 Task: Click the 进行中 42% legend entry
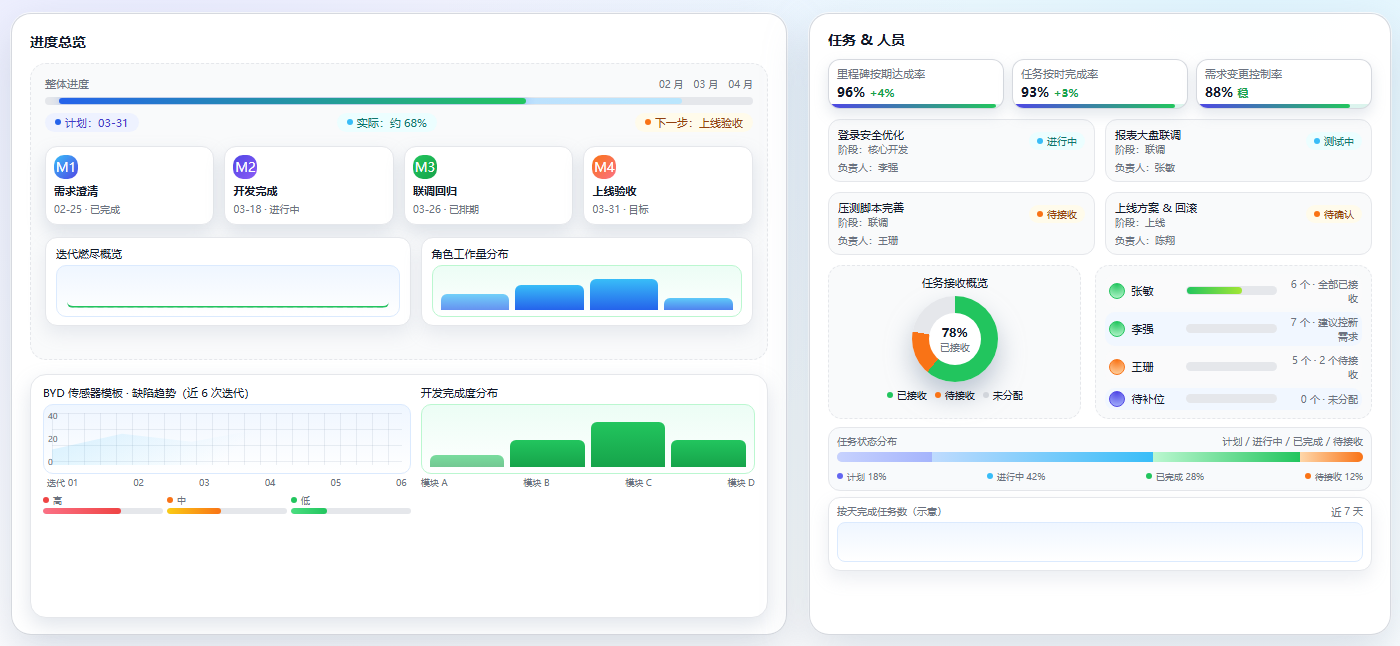(x=1016, y=477)
